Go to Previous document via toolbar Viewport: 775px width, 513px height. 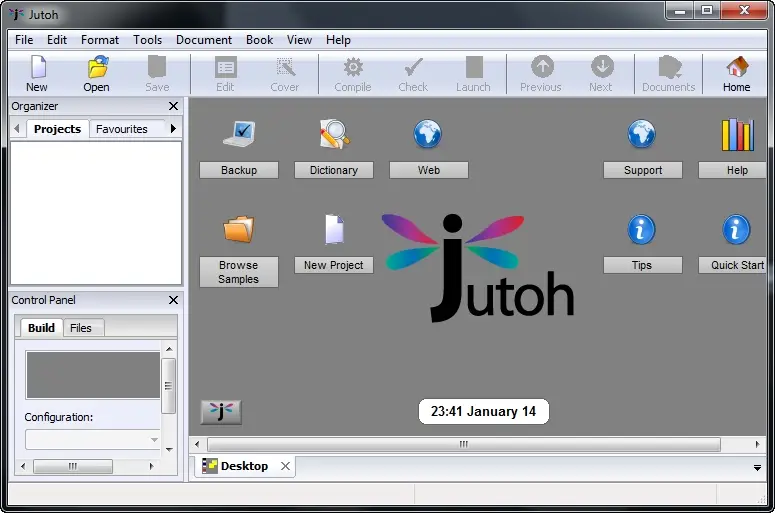(x=542, y=67)
